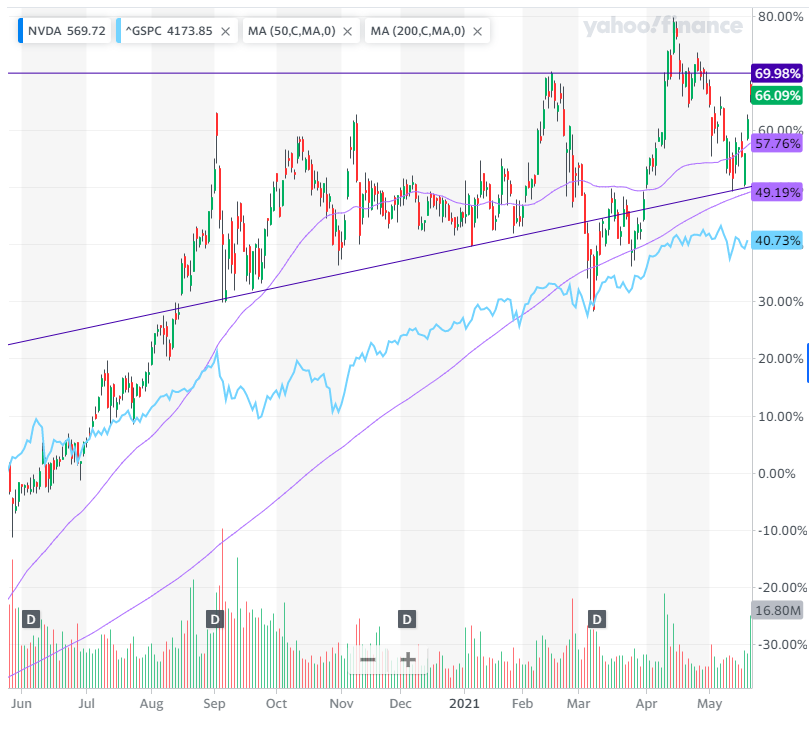
Task: Click the 0.00% axis label
Action: pos(776,473)
